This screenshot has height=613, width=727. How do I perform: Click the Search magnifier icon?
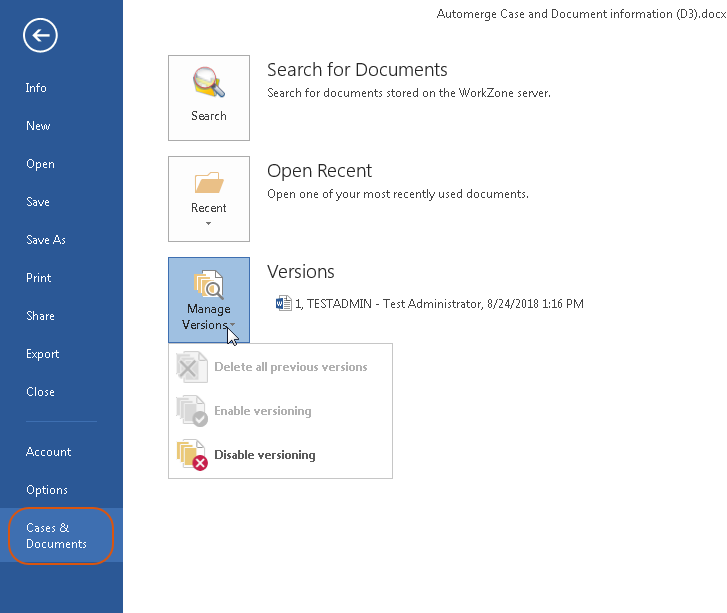point(208,84)
